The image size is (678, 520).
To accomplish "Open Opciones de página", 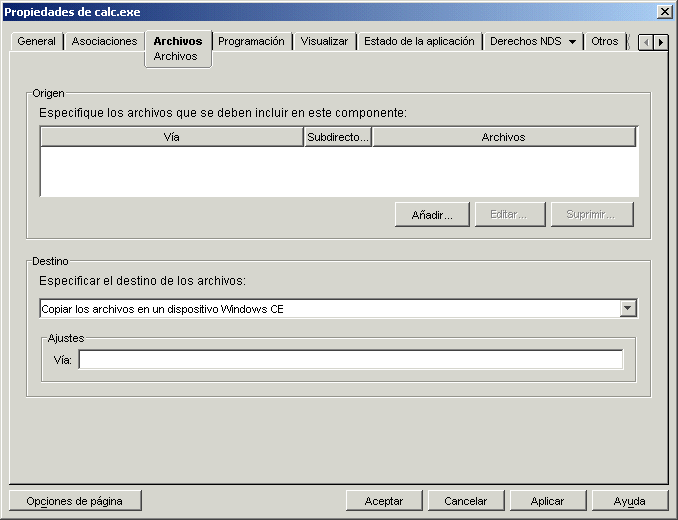I will click(x=75, y=501).
